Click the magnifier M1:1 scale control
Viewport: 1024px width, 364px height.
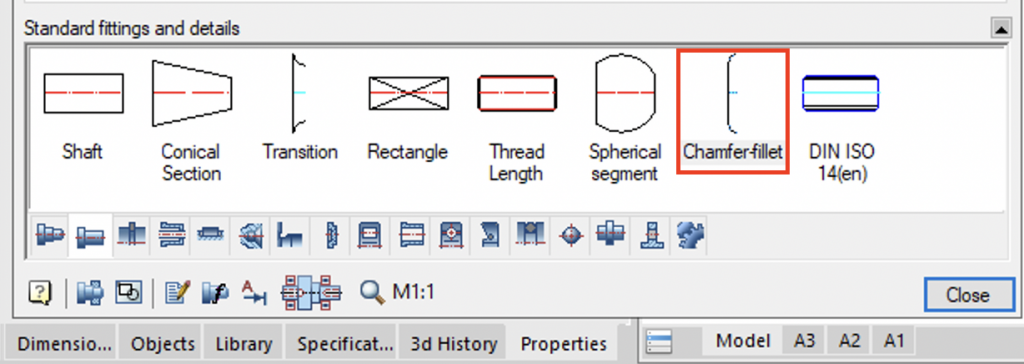(398, 293)
